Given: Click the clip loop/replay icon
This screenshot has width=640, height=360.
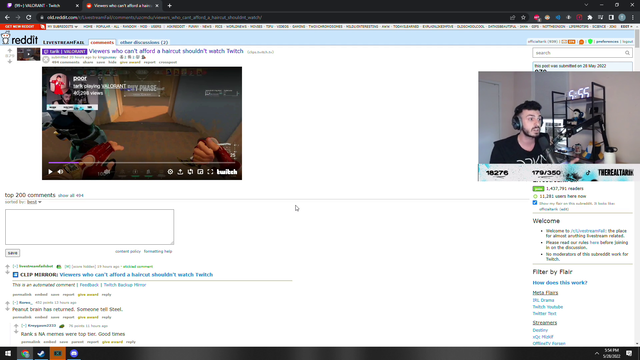Looking at the screenshot, I should tap(190, 172).
